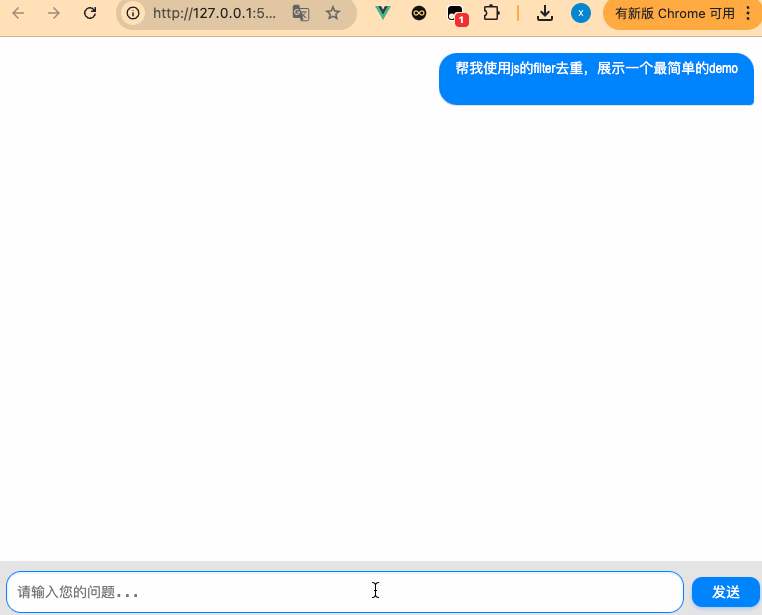Image resolution: width=762 pixels, height=615 pixels.
Task: Bookmark this page with the star icon
Action: point(333,13)
